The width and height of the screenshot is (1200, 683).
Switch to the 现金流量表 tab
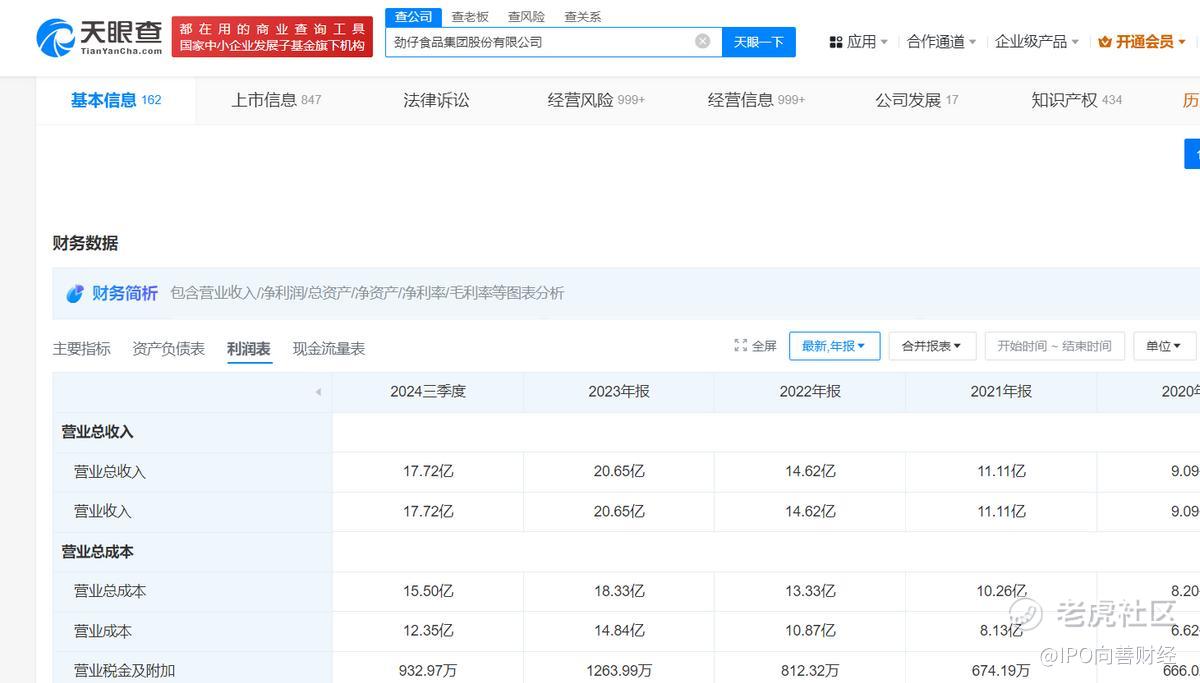(x=328, y=349)
